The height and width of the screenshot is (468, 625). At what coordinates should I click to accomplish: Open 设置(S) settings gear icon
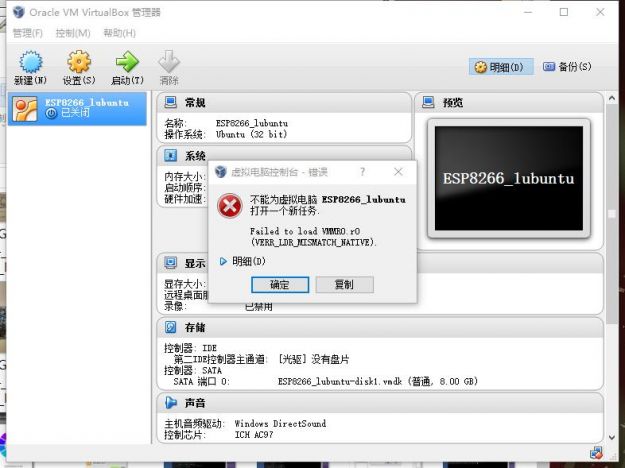tap(79, 62)
